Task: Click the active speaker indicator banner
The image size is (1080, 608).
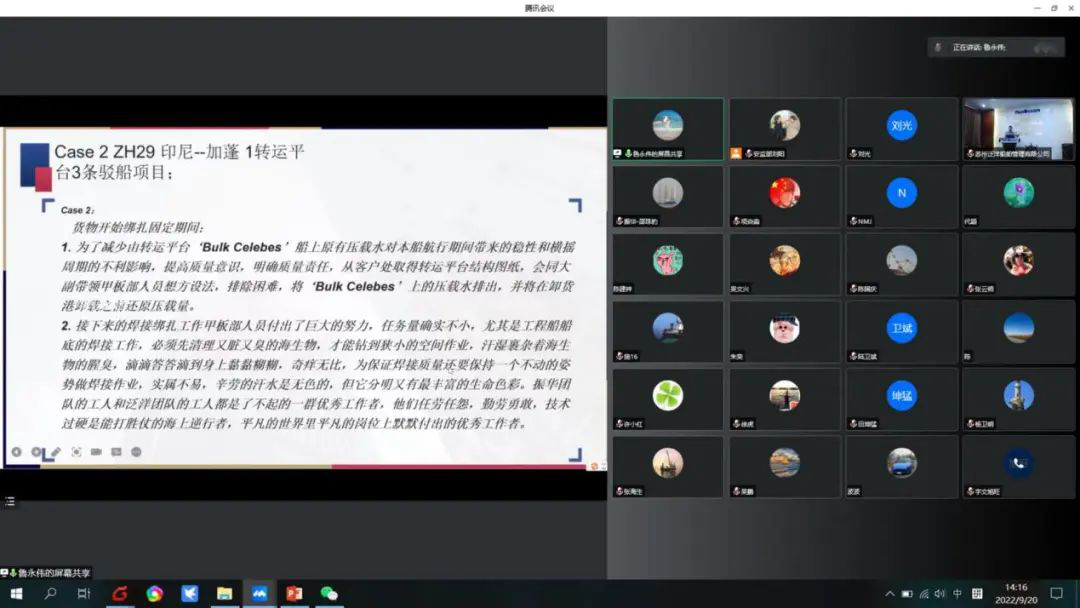Action: [x=993, y=47]
